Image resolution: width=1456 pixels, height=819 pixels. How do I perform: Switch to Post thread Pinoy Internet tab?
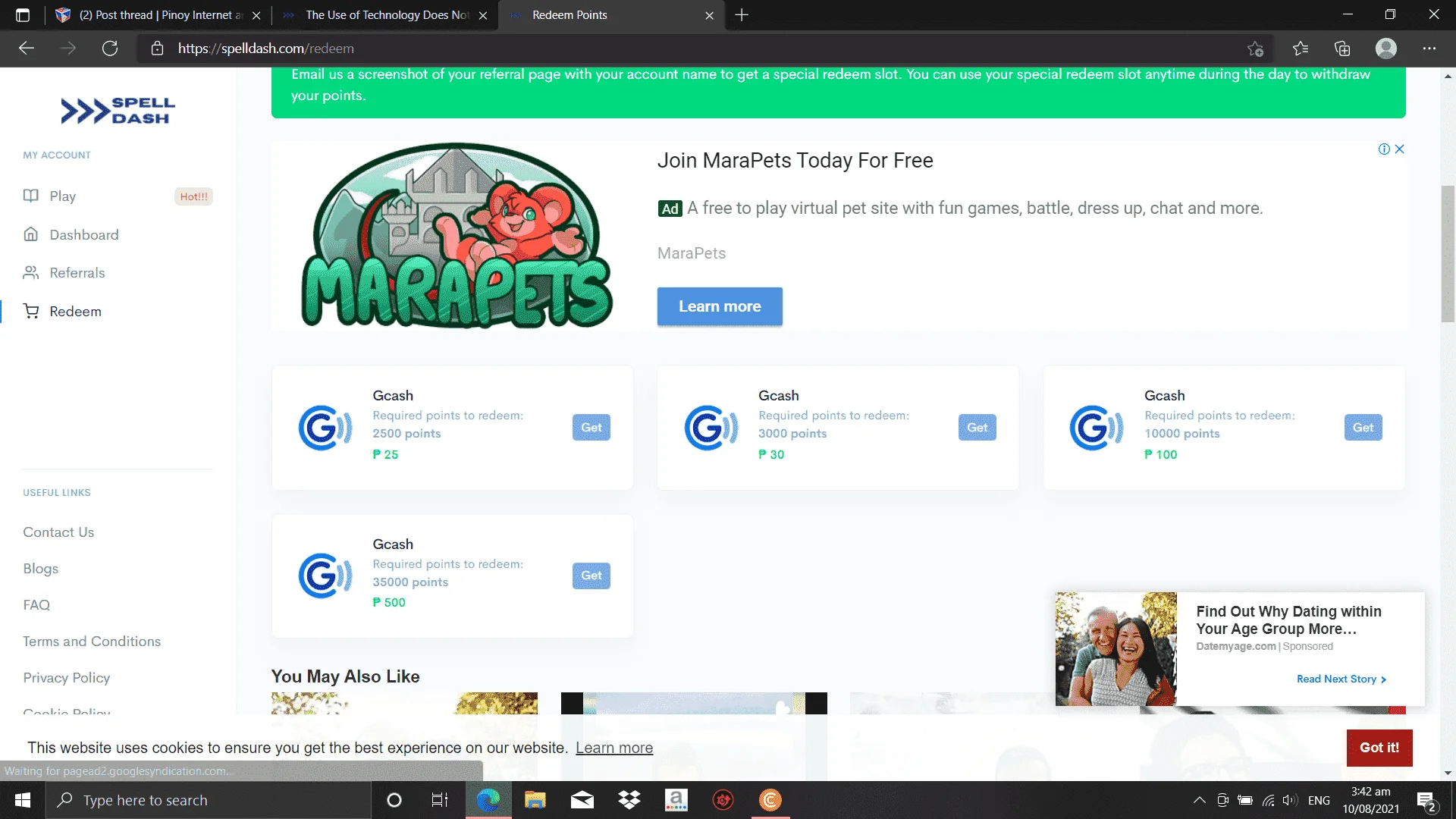tap(159, 15)
